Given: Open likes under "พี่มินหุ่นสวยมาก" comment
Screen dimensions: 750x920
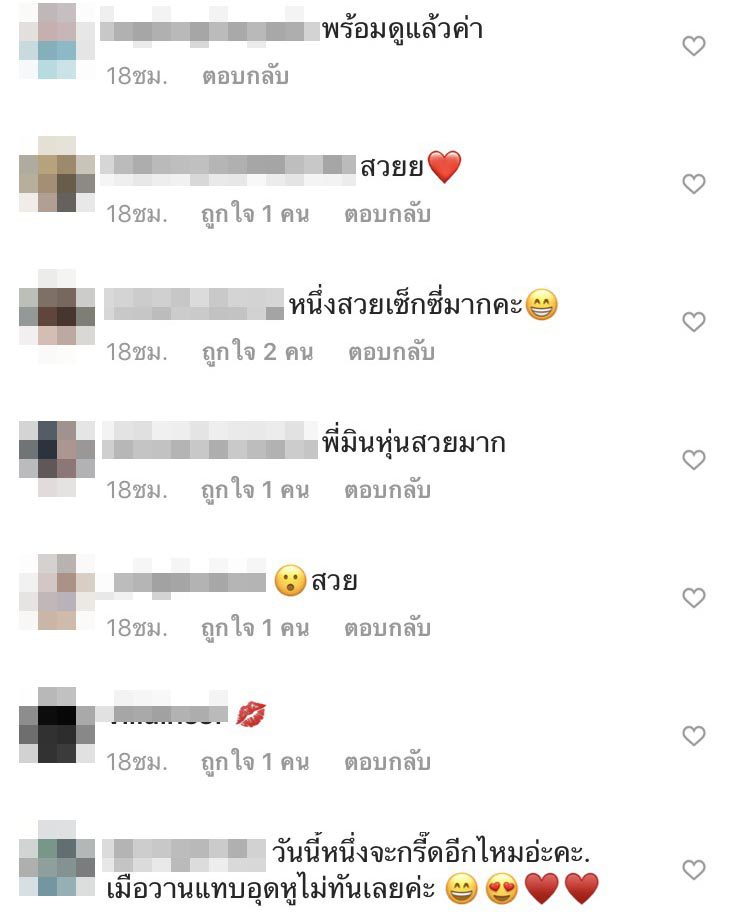Looking at the screenshot, I should point(255,490).
